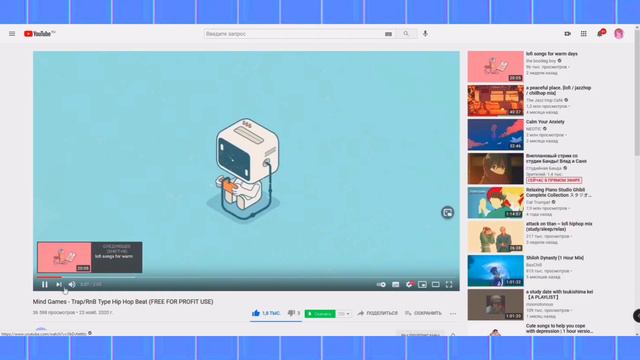Open the YouTube hamburger guide menu

pyautogui.click(x=12, y=34)
